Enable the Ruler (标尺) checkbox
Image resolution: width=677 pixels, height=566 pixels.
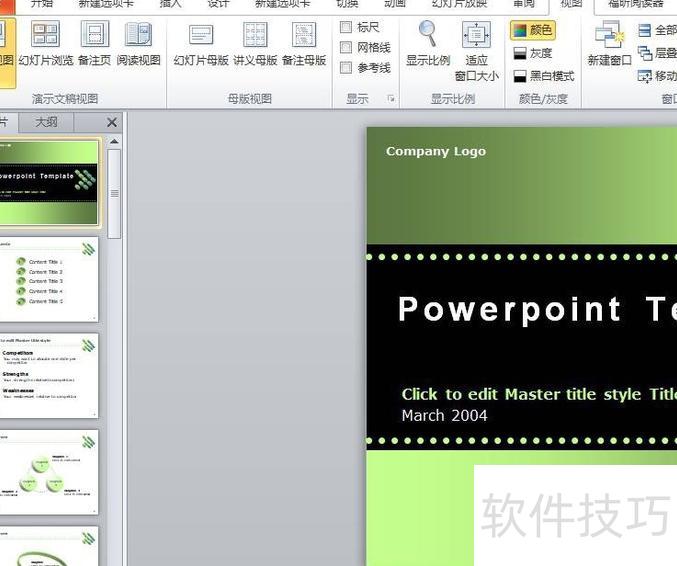point(347,27)
